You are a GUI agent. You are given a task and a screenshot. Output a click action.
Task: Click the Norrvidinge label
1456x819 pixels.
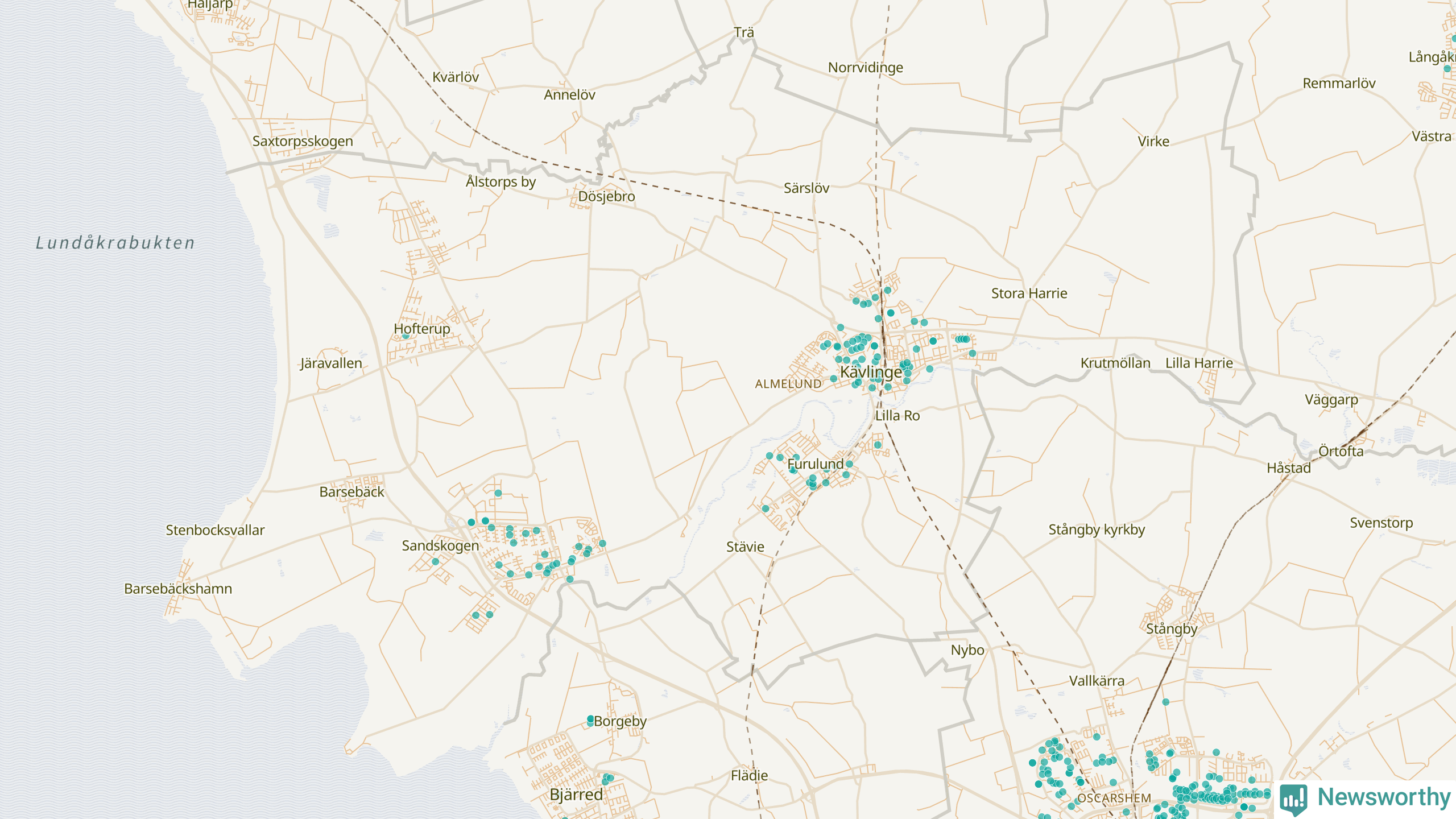click(865, 68)
